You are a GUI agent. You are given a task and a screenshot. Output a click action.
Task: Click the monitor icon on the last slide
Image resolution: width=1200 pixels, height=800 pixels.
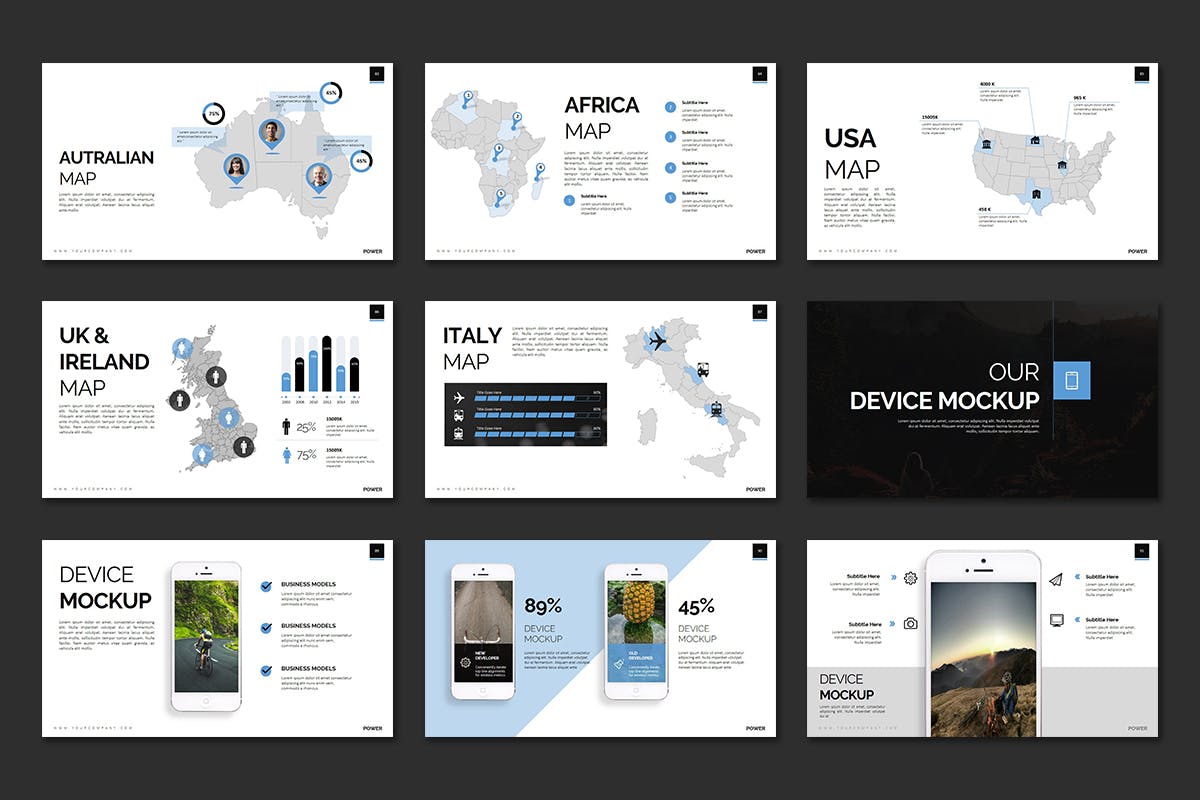[1056, 620]
